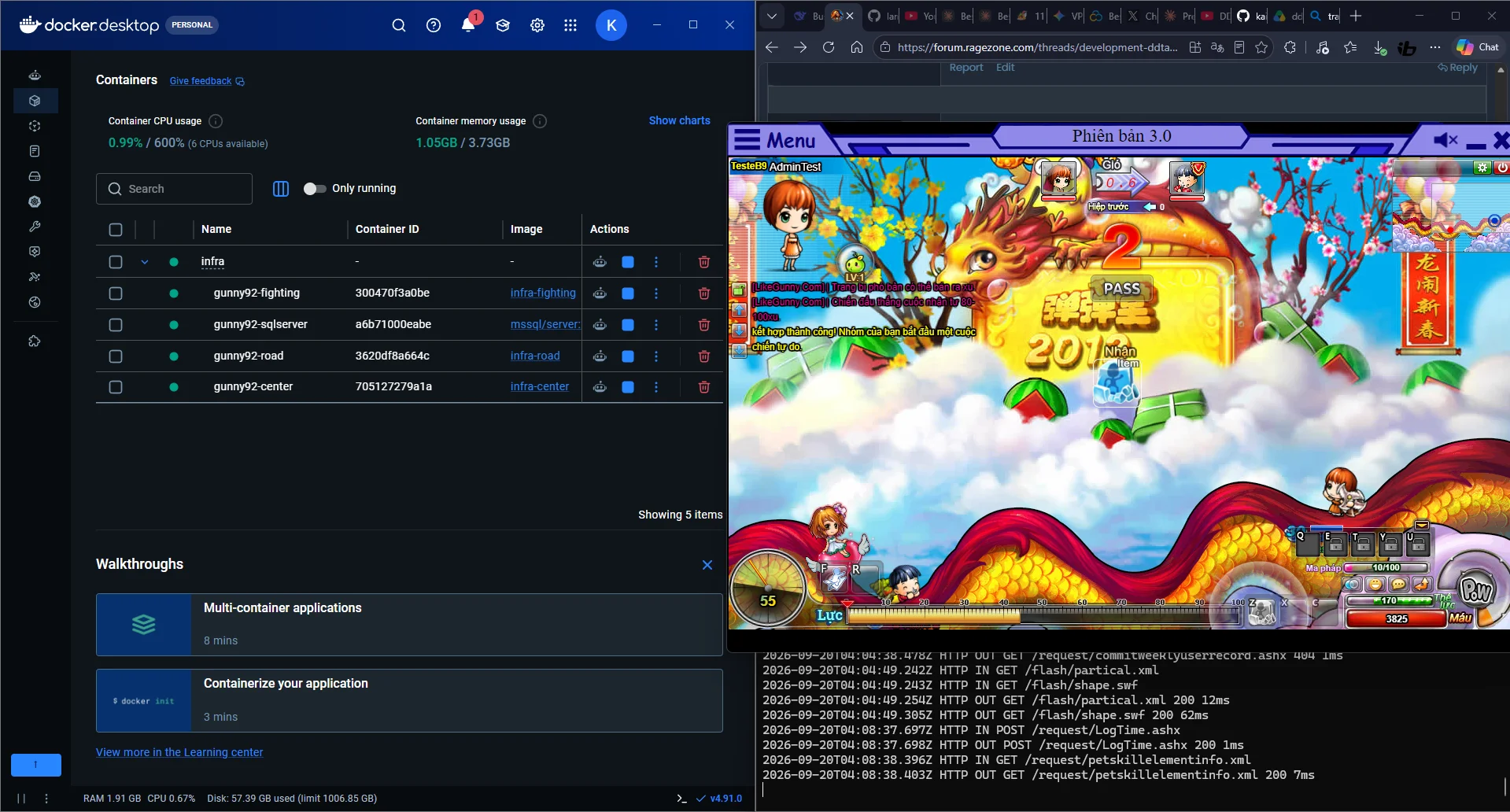Click browser Refresh button
This screenshot has height=812, width=1510.
(829, 47)
